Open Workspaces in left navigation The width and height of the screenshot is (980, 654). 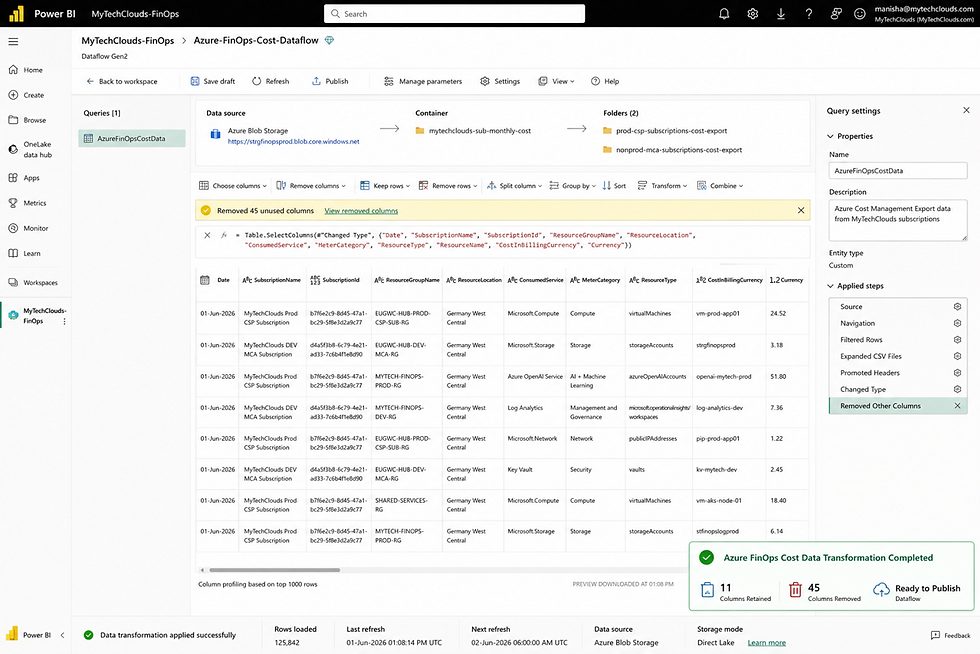(33, 283)
